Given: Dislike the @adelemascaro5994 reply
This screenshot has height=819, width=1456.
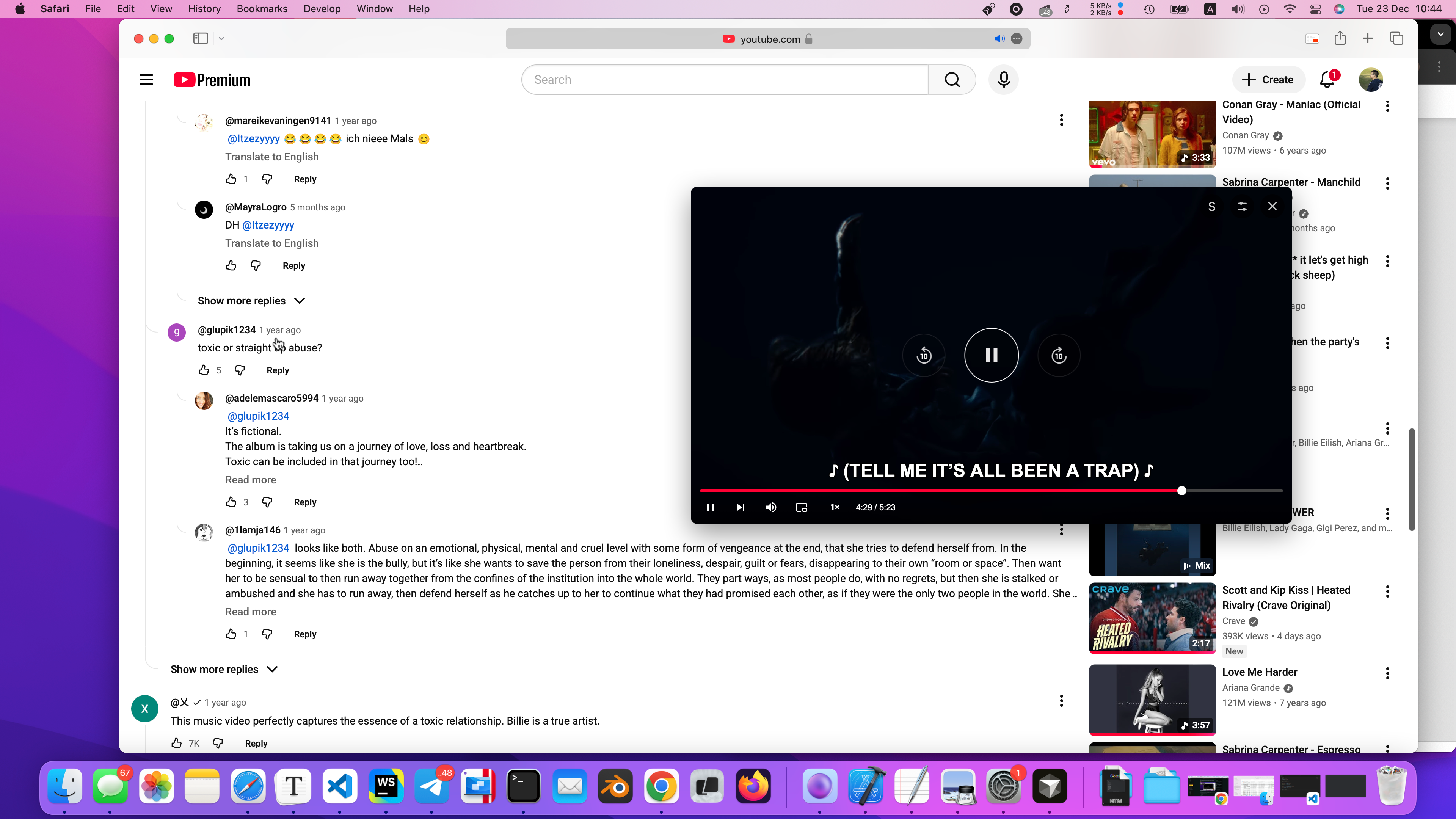Looking at the screenshot, I should (267, 502).
